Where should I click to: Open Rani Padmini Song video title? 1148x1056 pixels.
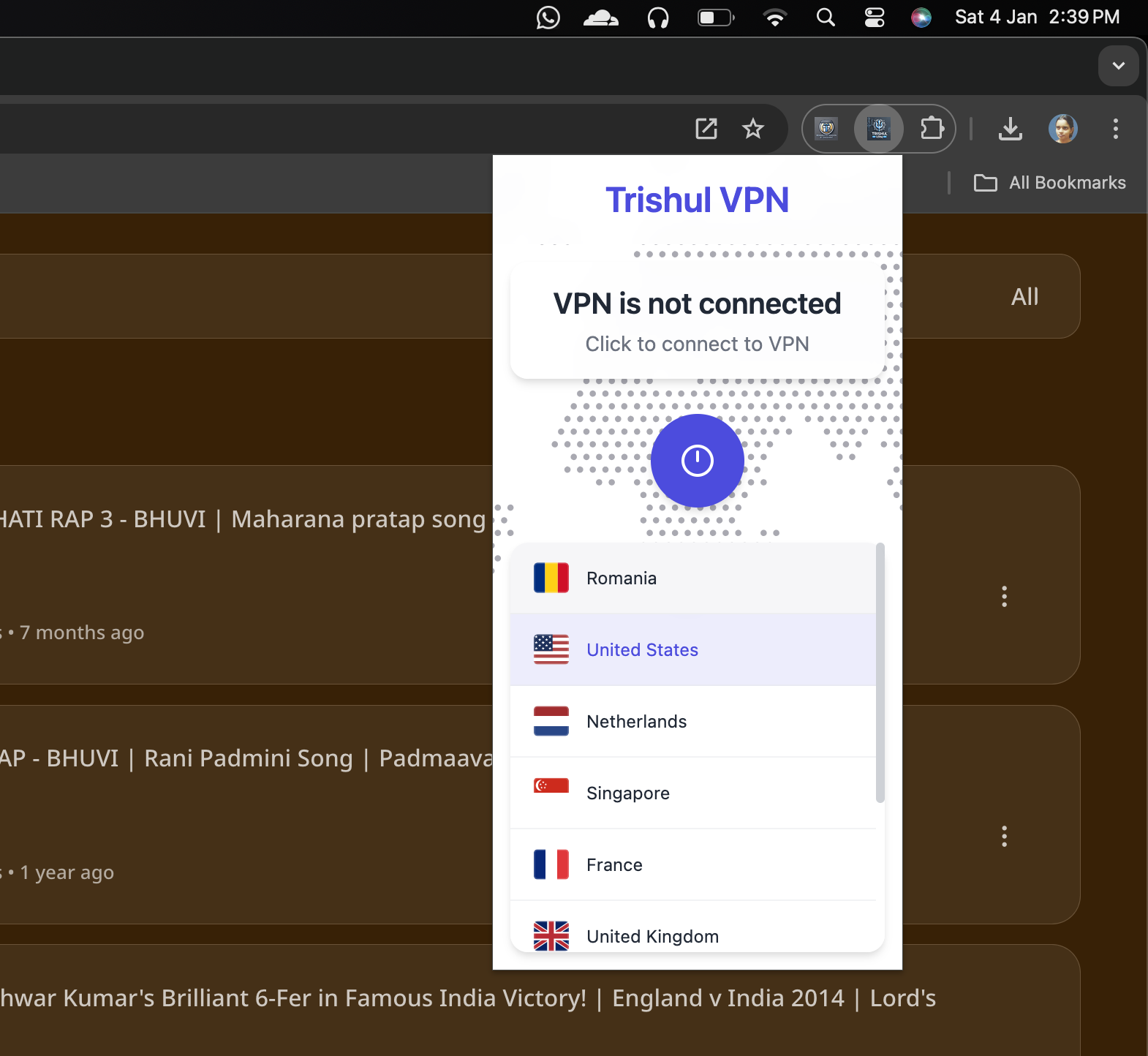(246, 758)
